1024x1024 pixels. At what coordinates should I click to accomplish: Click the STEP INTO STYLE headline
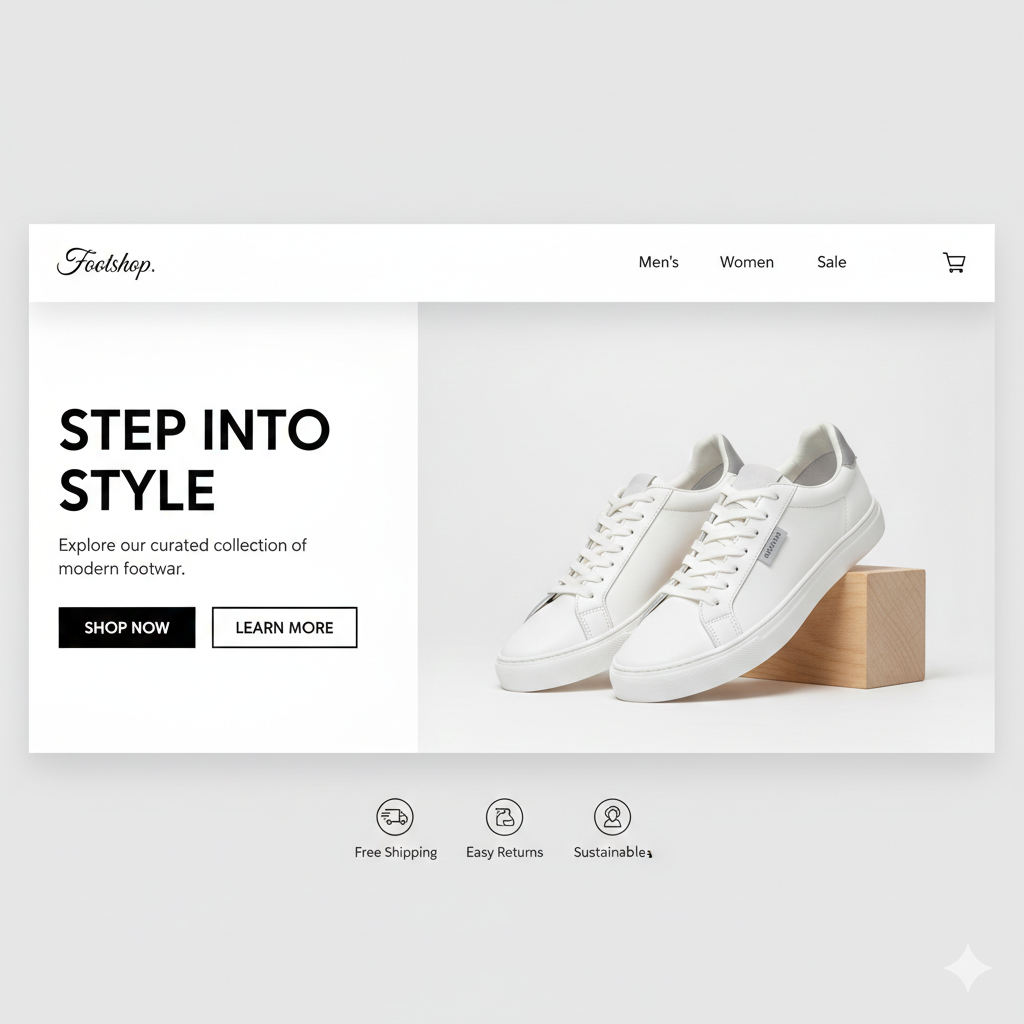point(195,460)
